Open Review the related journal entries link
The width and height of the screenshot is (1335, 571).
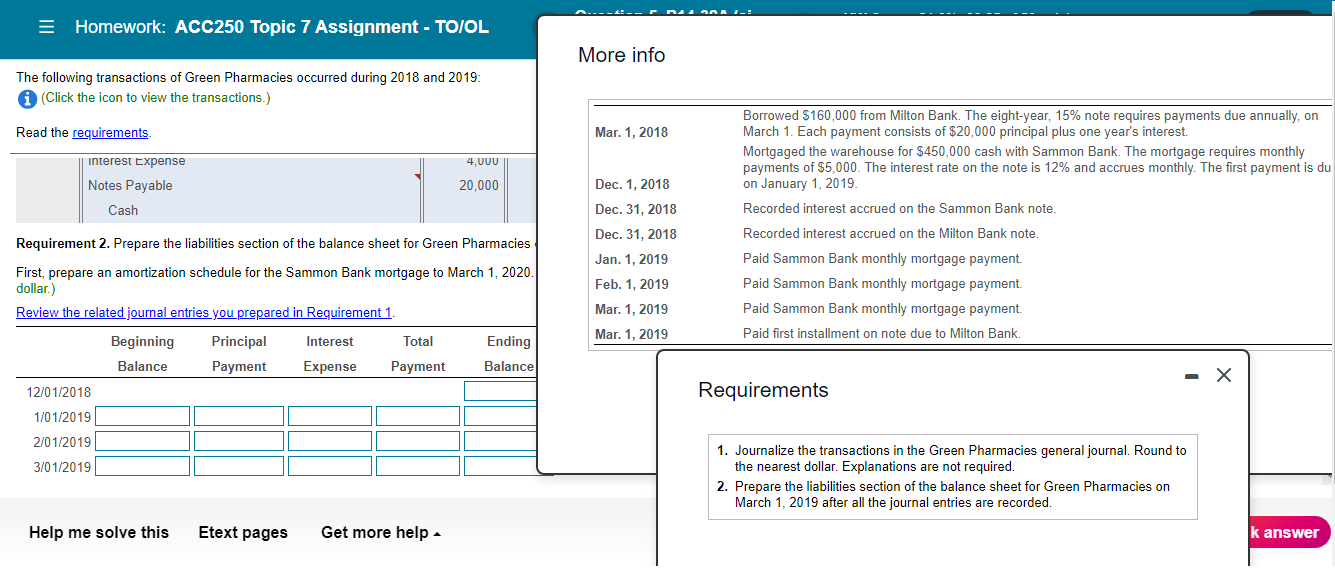pyautogui.click(x=205, y=313)
